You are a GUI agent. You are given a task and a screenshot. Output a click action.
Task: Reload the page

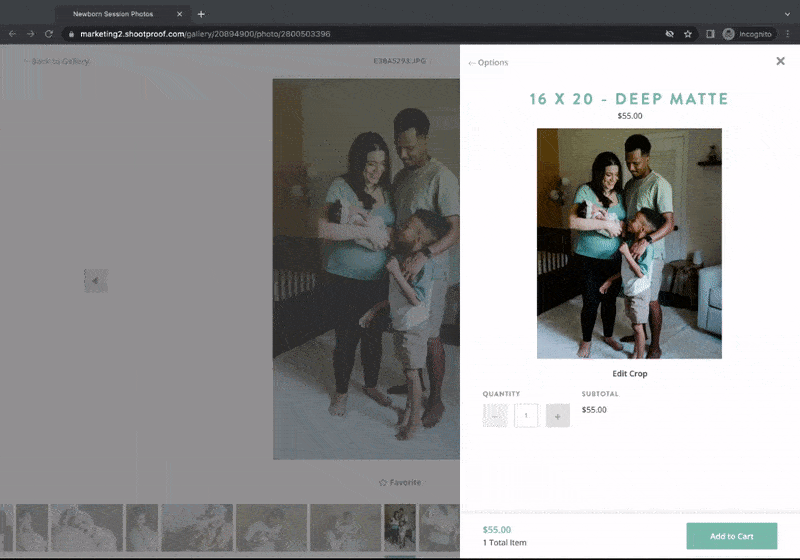(x=48, y=34)
